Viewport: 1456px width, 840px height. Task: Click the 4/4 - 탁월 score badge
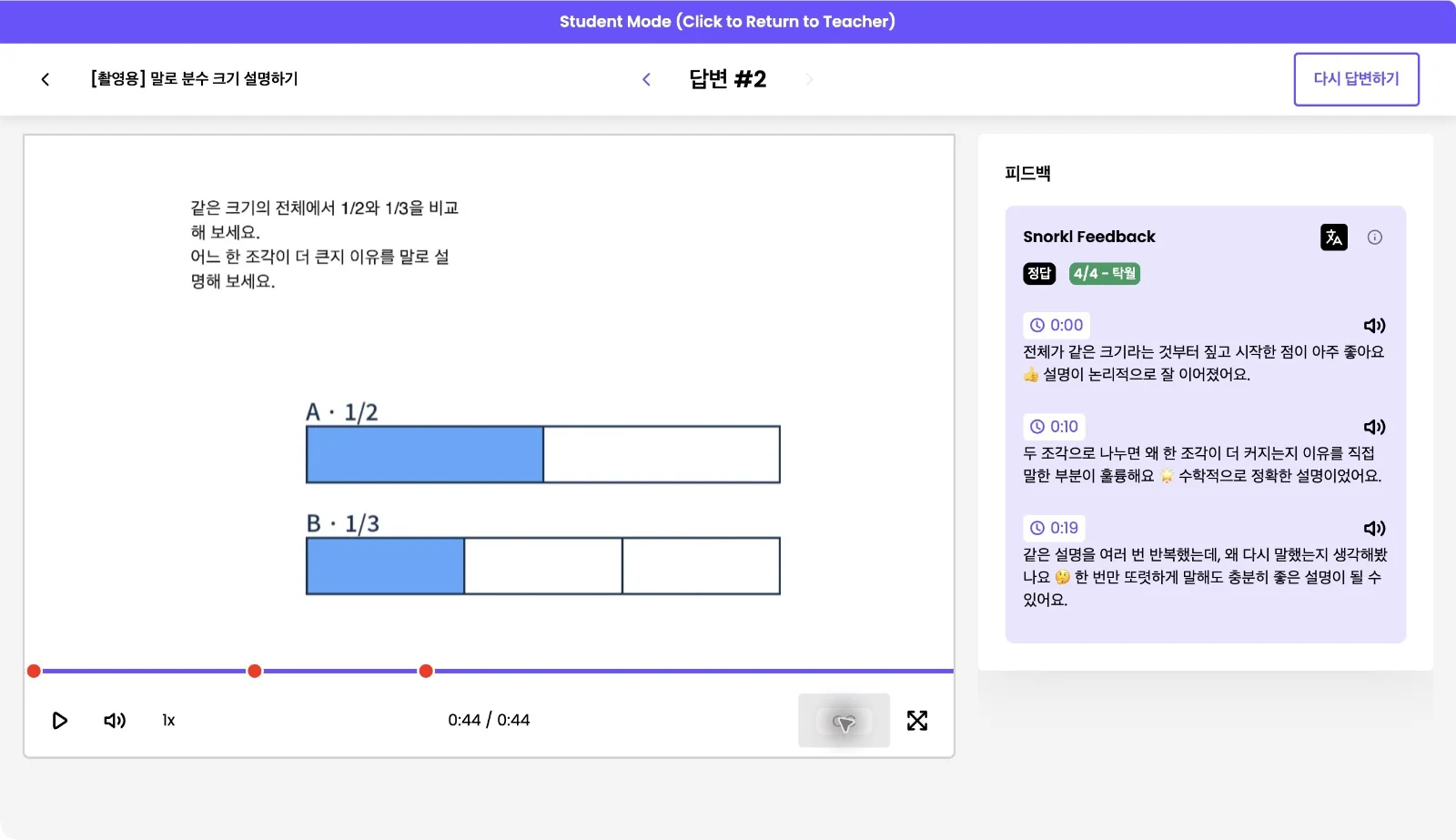point(1104,273)
